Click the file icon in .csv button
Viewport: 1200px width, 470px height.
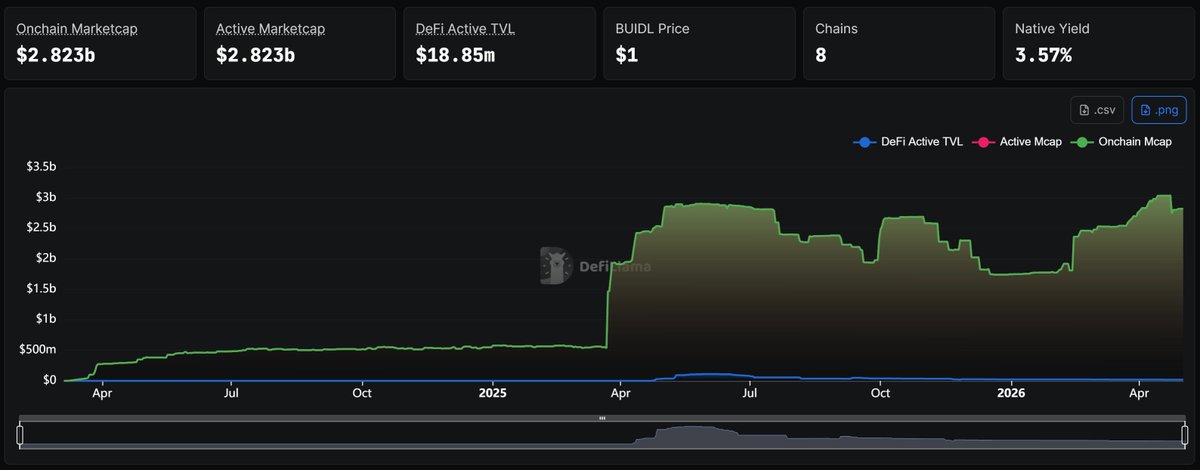click(x=1084, y=109)
